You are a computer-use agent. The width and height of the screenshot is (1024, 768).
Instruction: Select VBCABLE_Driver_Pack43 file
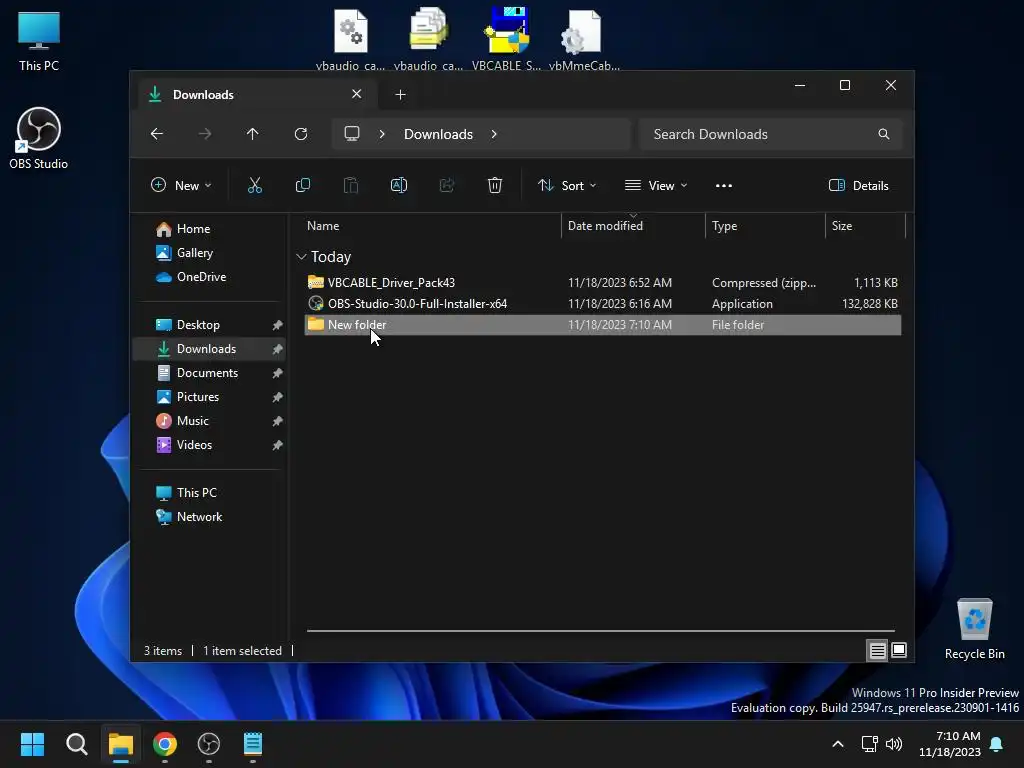coord(603,283)
